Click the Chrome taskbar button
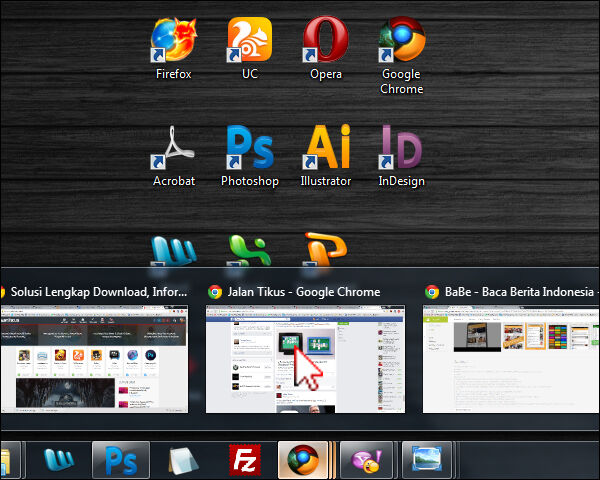This screenshot has height=480, width=600. coord(303,460)
